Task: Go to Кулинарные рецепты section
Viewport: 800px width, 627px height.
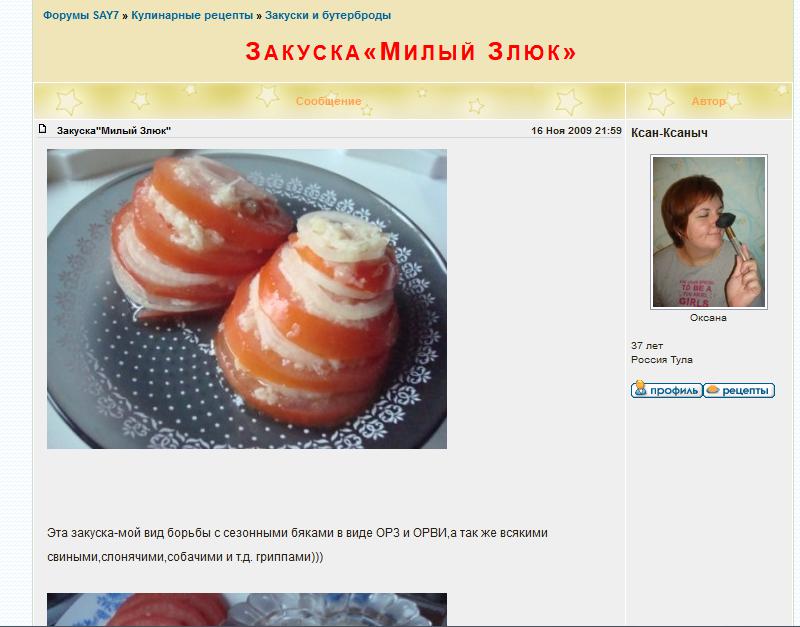Action: point(192,15)
